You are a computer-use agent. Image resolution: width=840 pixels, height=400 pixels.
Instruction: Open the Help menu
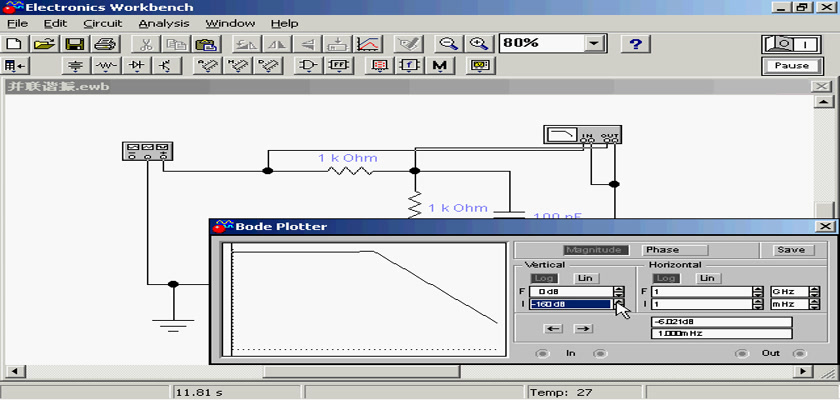[x=284, y=24]
